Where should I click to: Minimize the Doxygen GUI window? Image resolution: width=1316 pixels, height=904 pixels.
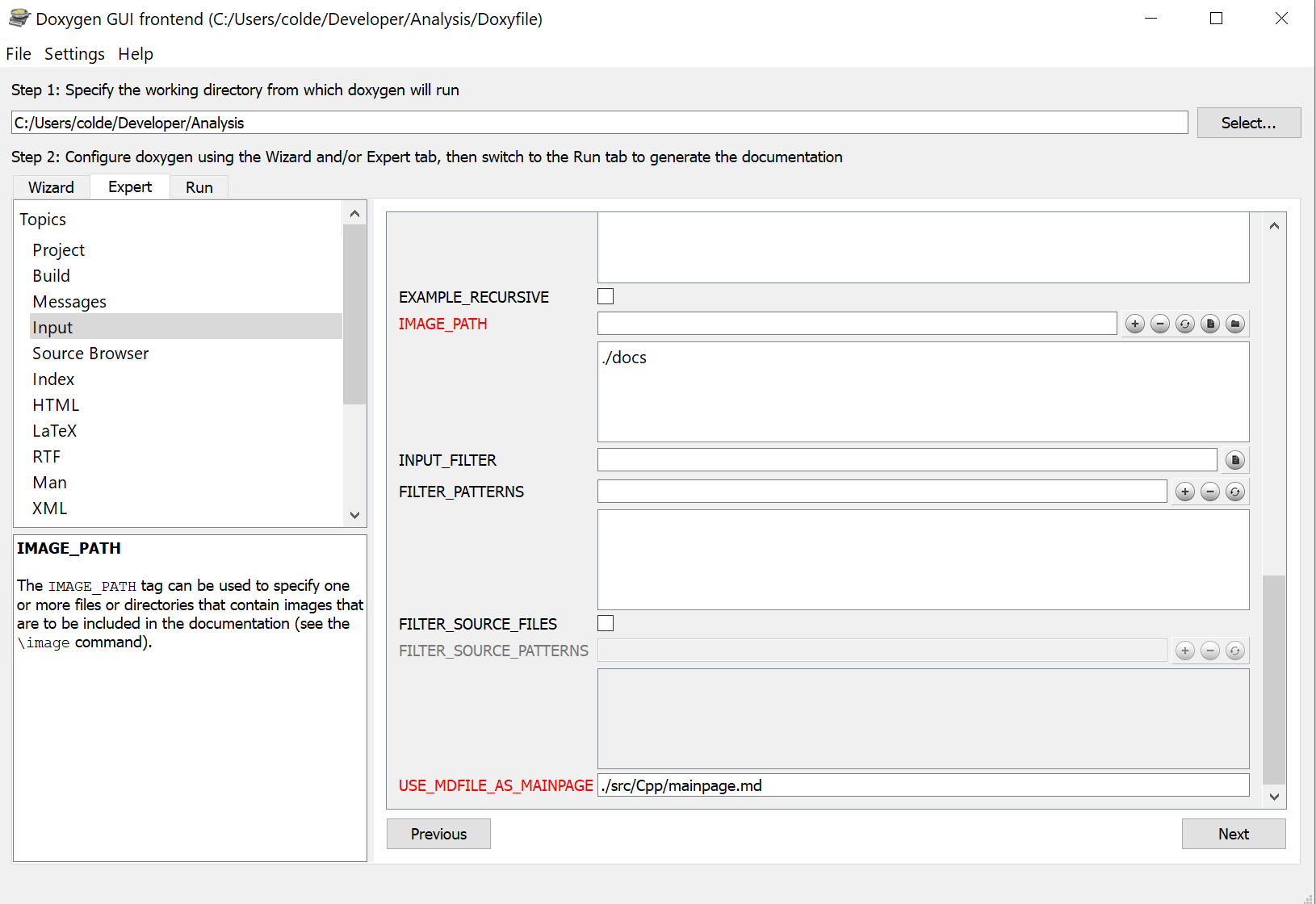point(1151,19)
